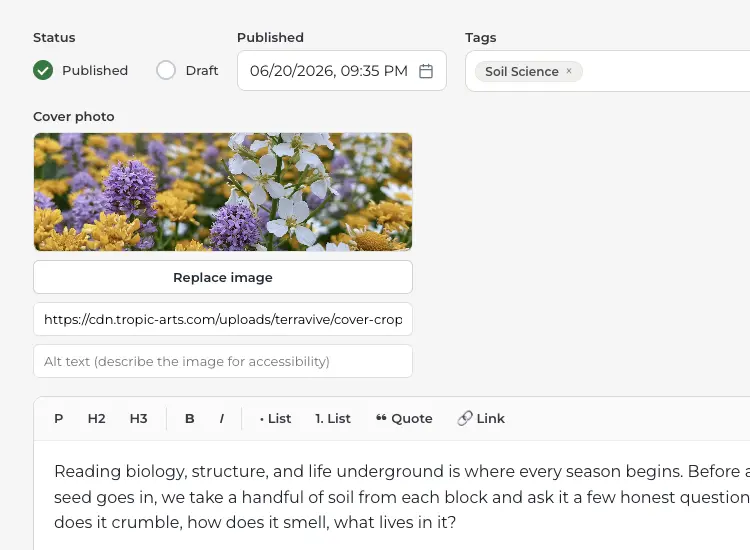750x550 pixels.
Task: Remove the Soil Science tag
Action: point(569,71)
